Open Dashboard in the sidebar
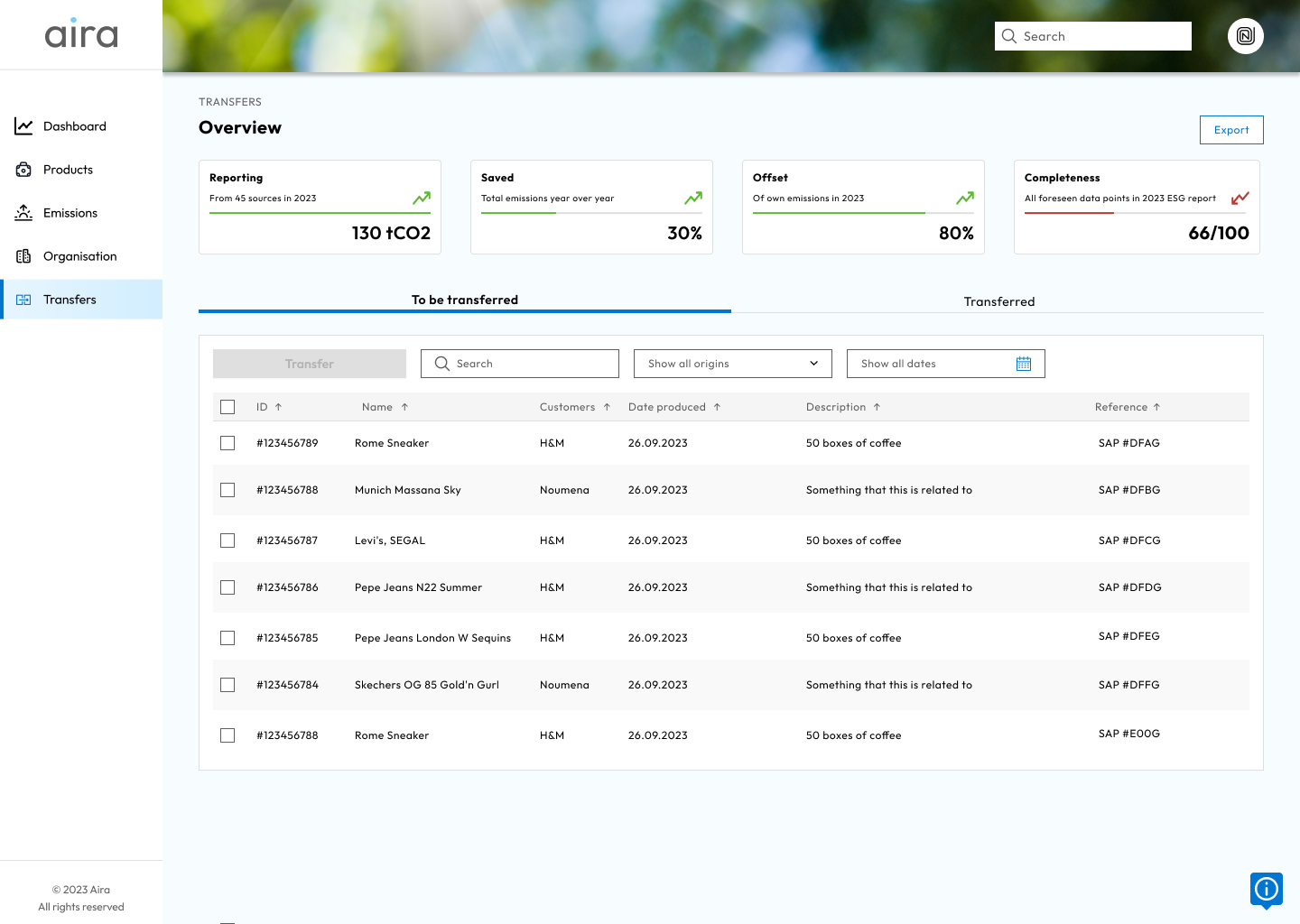1300x924 pixels. pyautogui.click(x=81, y=126)
